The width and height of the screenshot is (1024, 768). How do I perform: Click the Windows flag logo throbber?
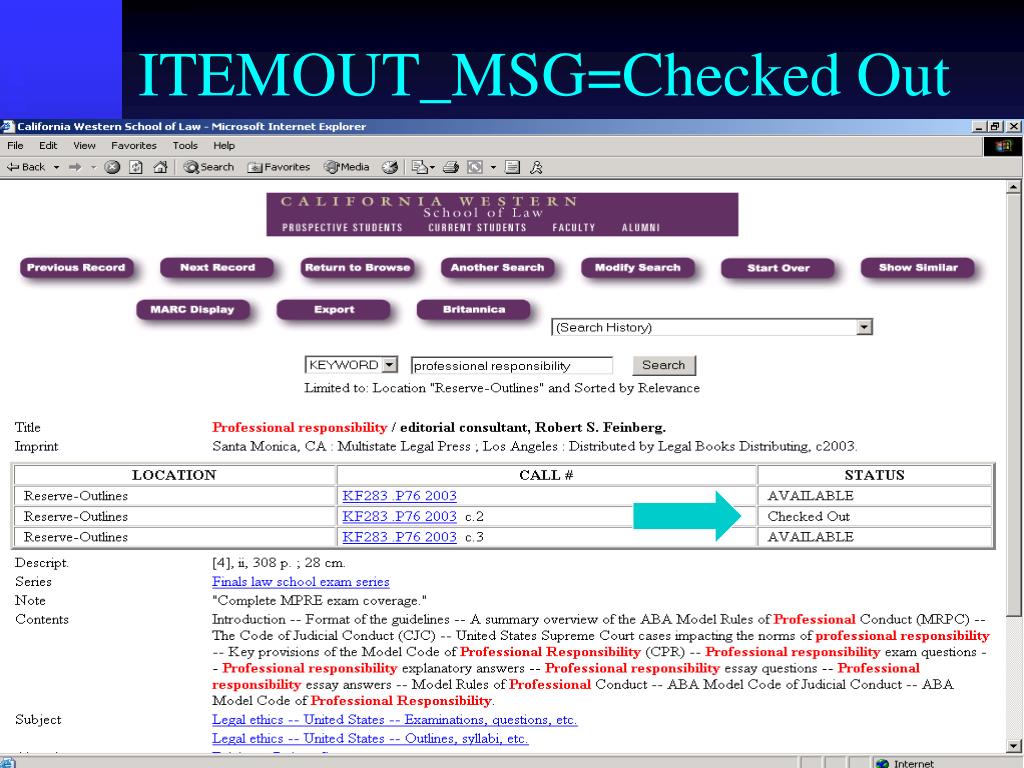[1003, 146]
